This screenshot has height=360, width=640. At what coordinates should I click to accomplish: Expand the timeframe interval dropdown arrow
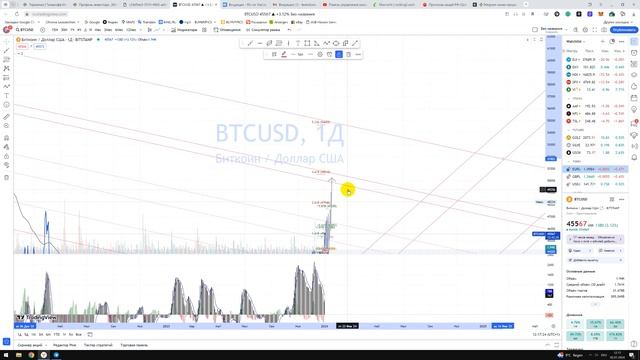pos(141,30)
